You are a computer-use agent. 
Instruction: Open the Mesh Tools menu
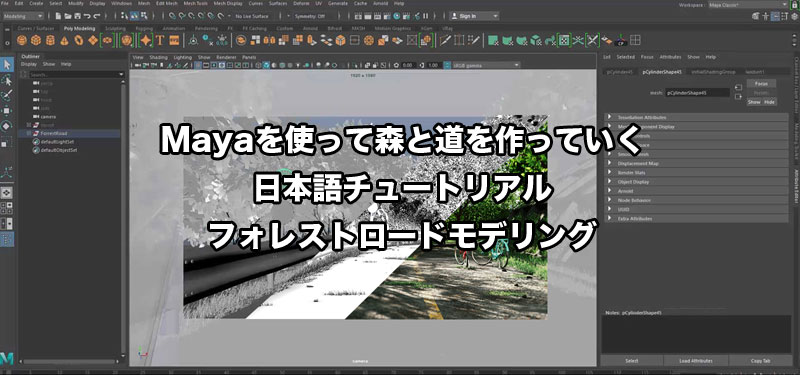196,3
